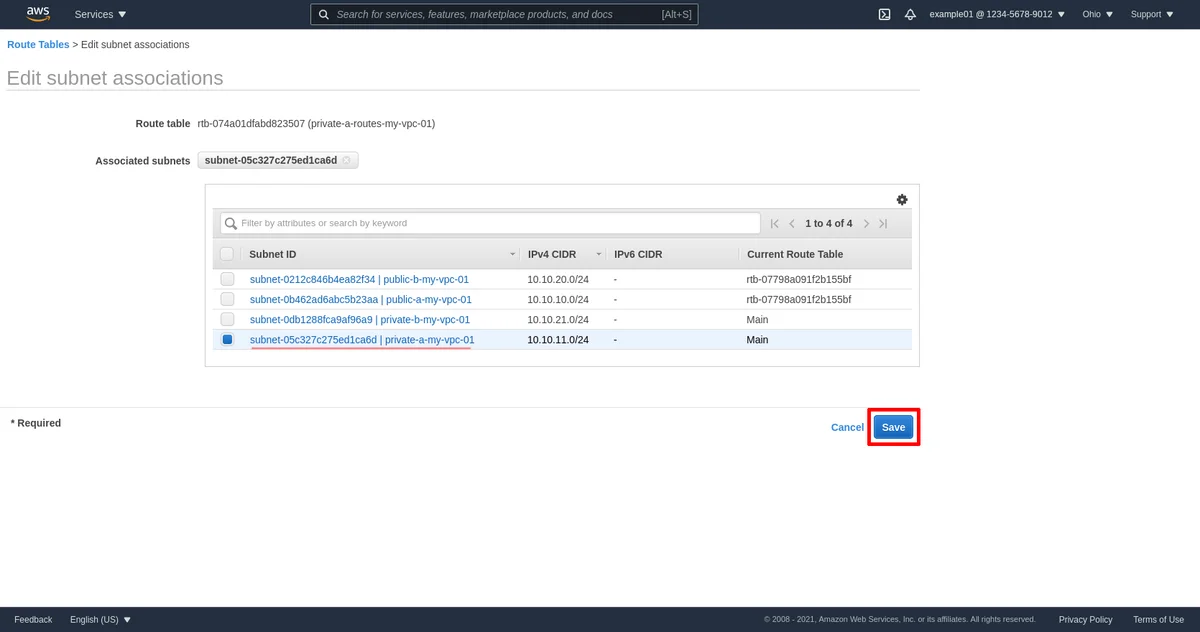This screenshot has width=1200, height=632.
Task: Open the example01 account dropdown
Action: pyautogui.click(x=996, y=15)
